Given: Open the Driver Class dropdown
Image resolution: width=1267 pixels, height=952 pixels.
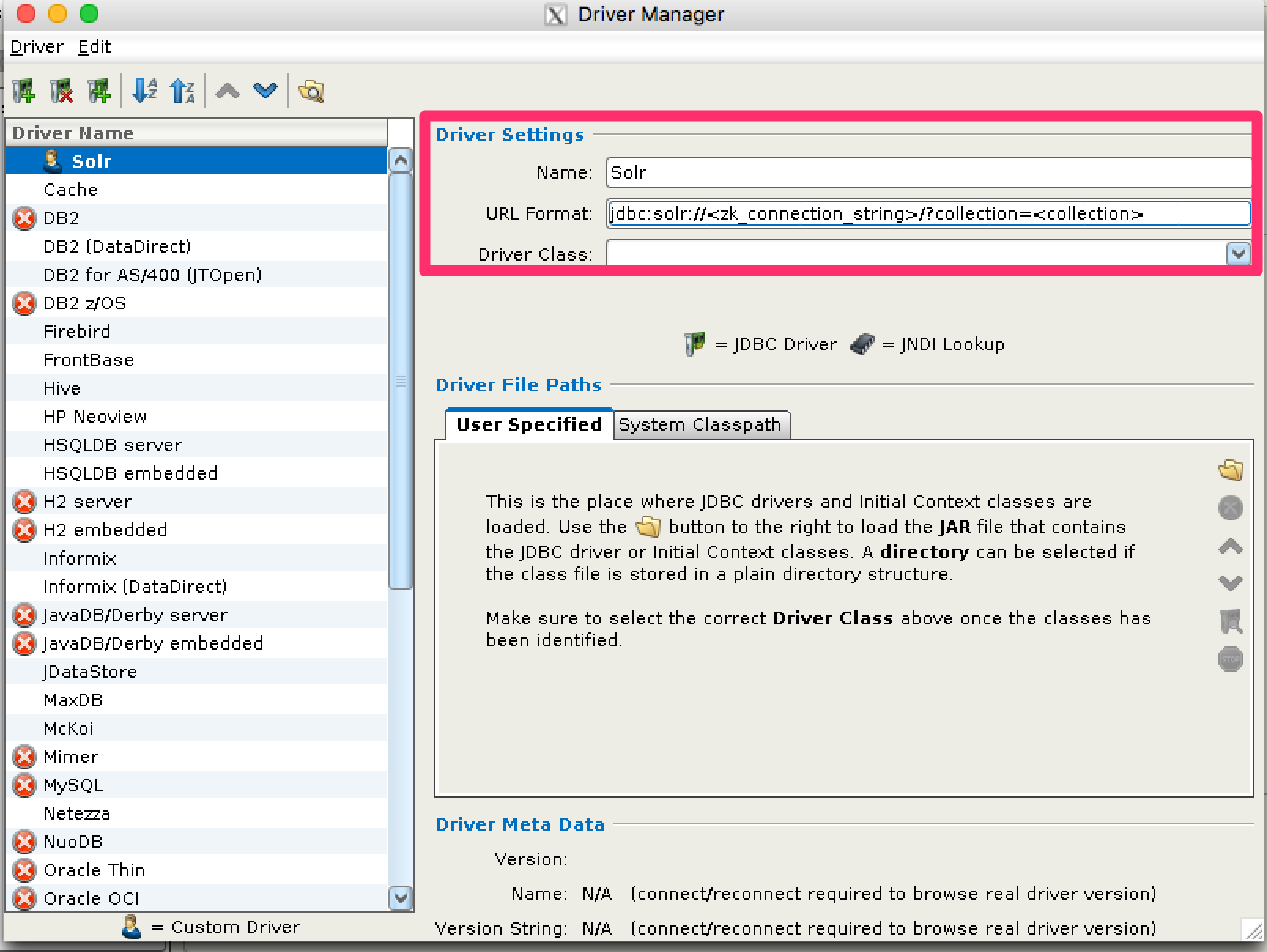Looking at the screenshot, I should 1238,254.
